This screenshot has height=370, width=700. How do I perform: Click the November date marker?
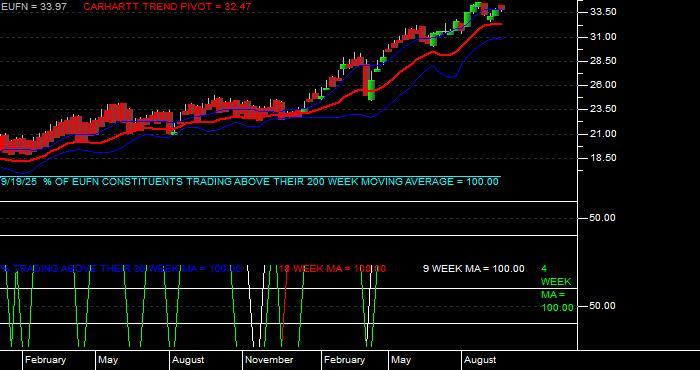tap(269, 360)
